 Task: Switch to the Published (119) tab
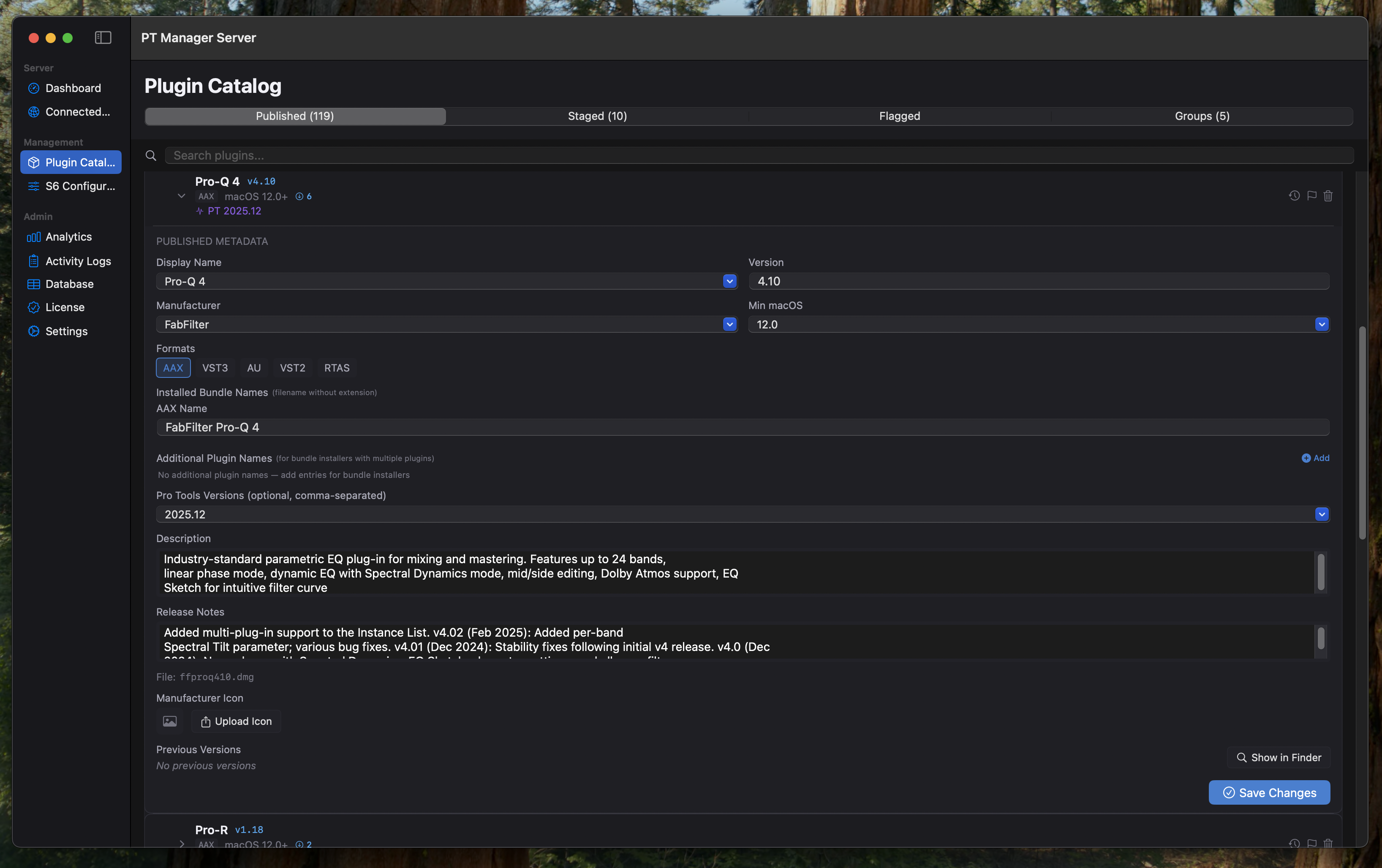tap(295, 116)
